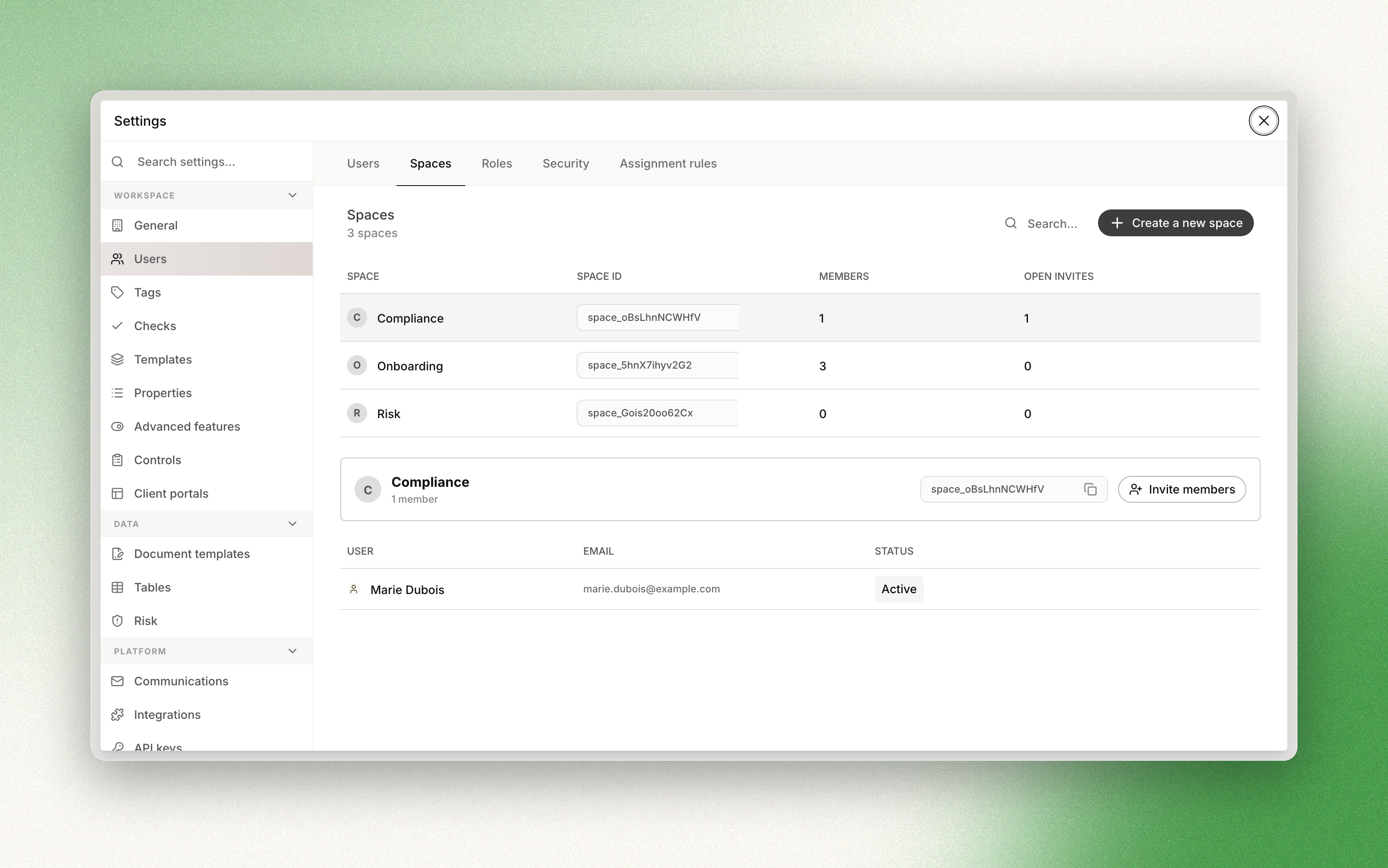The width and height of the screenshot is (1388, 868).
Task: Click the Compliance row avatar letter C
Action: point(357,318)
